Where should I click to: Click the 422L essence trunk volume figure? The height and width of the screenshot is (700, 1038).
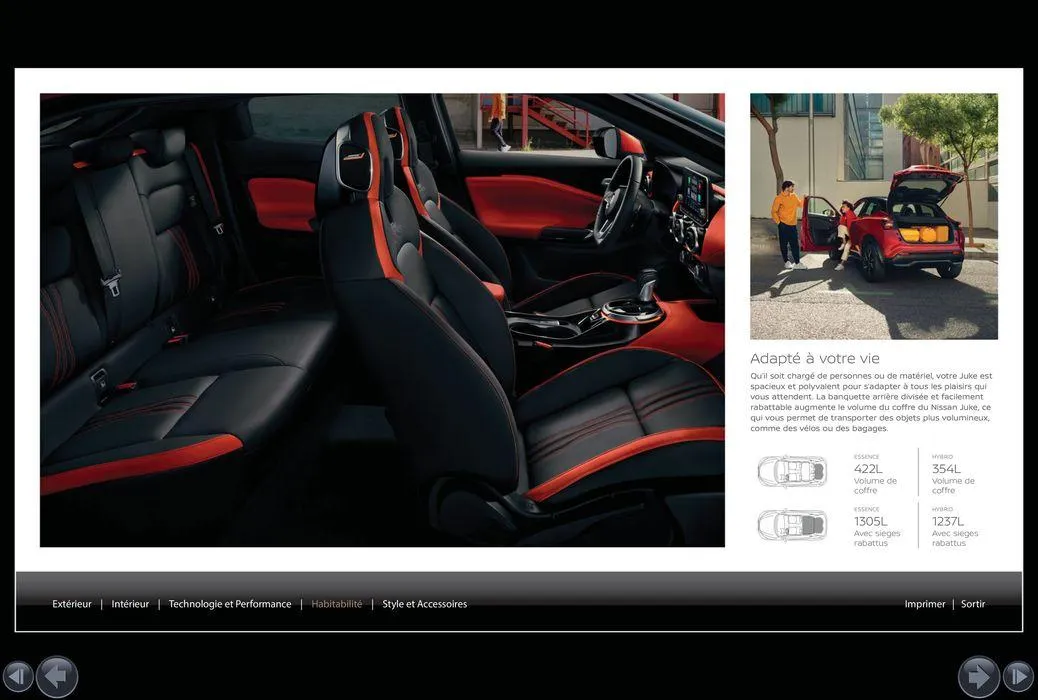868,469
